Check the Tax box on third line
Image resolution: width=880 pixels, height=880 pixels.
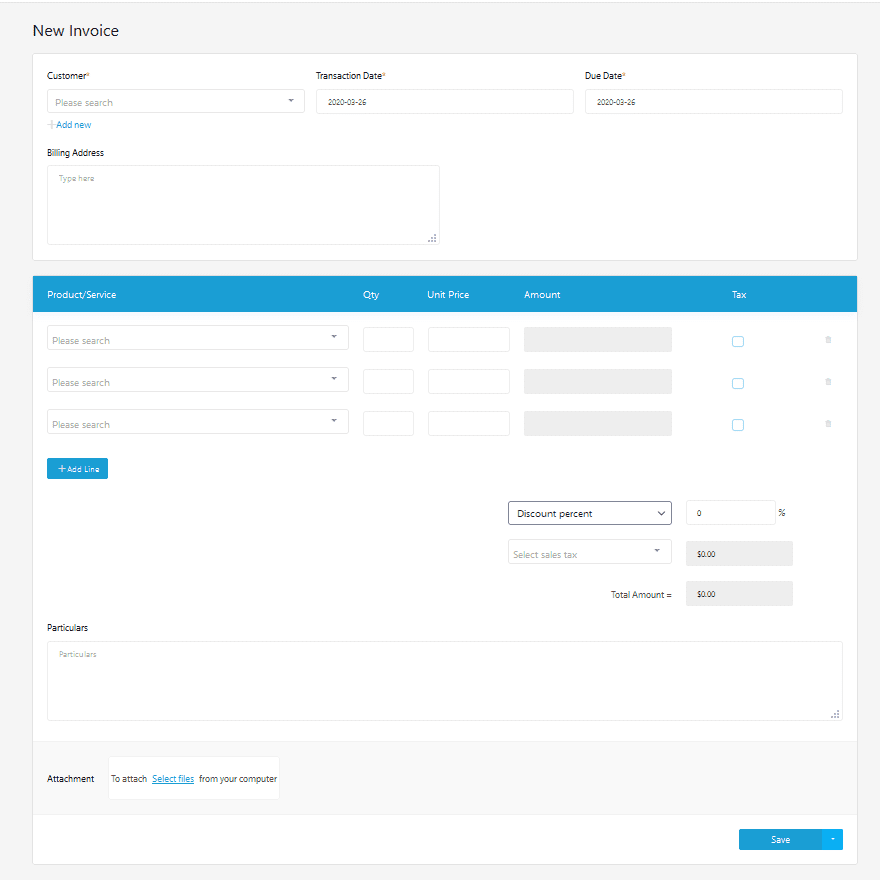(x=738, y=424)
